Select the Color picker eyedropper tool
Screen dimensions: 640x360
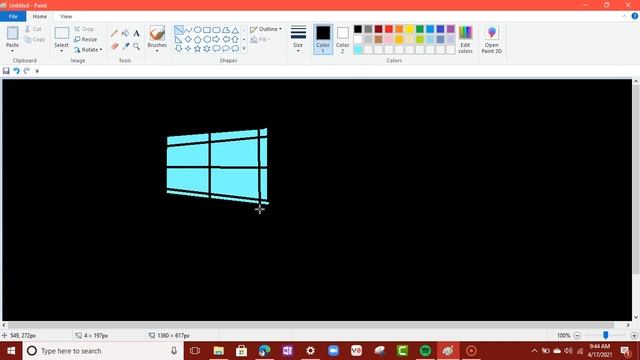(126, 46)
